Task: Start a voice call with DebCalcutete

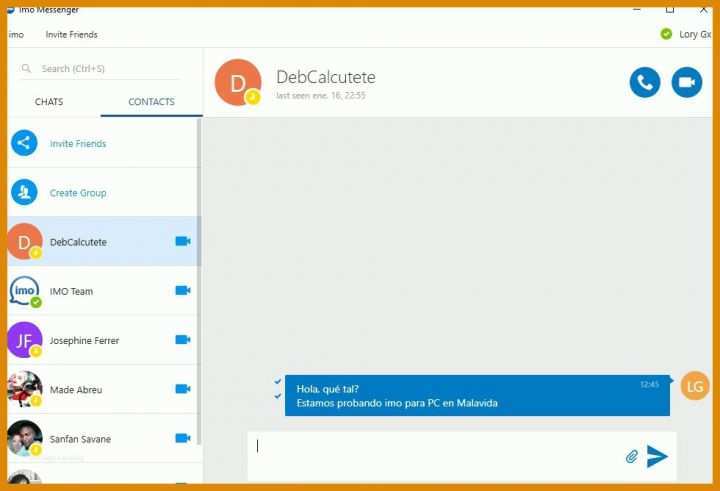Action: (x=645, y=82)
